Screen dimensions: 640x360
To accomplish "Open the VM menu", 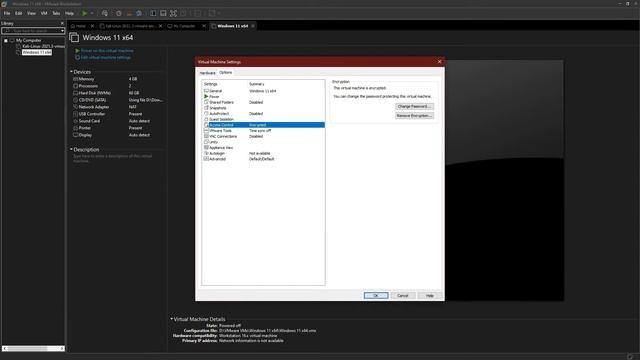I will [x=44, y=13].
